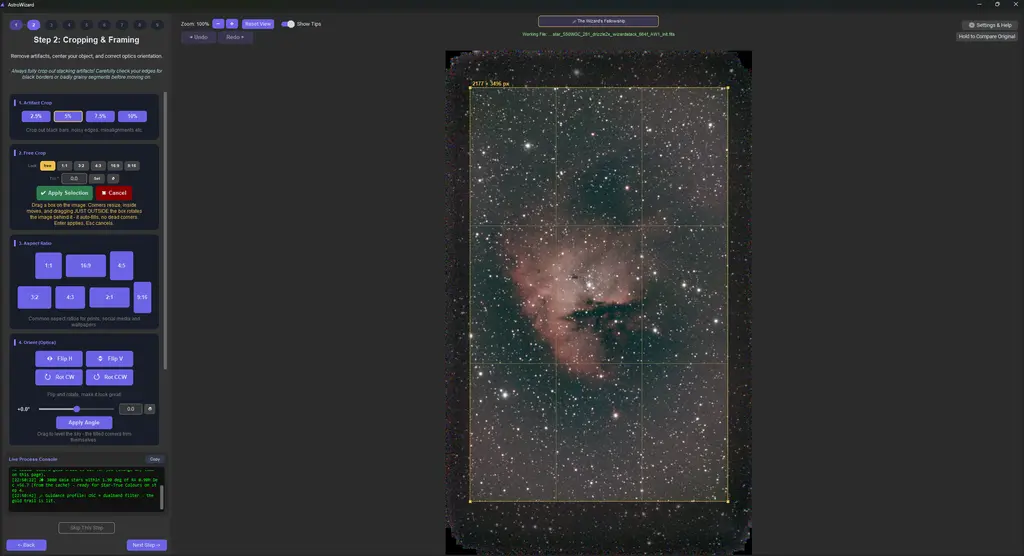Pick the 4:3 aspect ratio tile
Image resolution: width=1024 pixels, height=556 pixels.
tap(70, 297)
